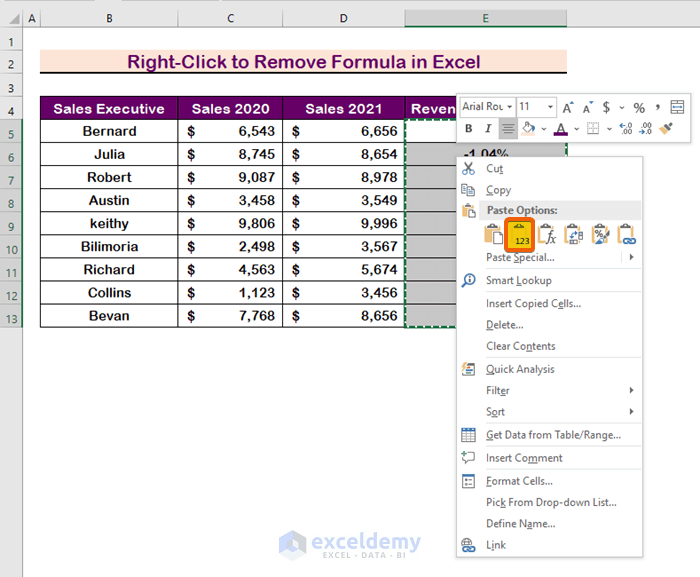Open accounting format dropdown arrow
The height and width of the screenshot is (577, 700).
[622, 108]
